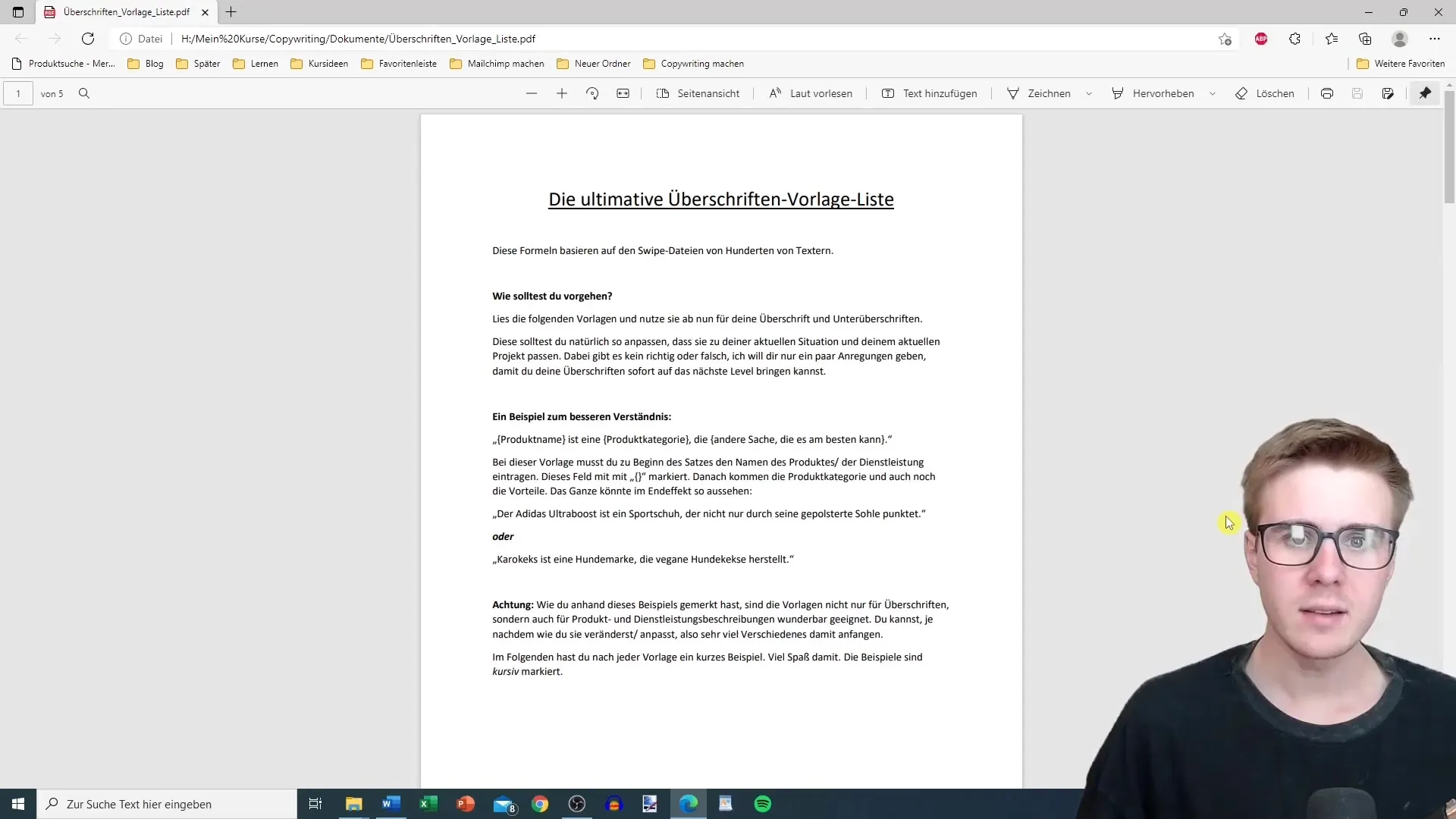The image size is (1456, 819).
Task: Open the user profile avatar
Action: coord(1400,39)
